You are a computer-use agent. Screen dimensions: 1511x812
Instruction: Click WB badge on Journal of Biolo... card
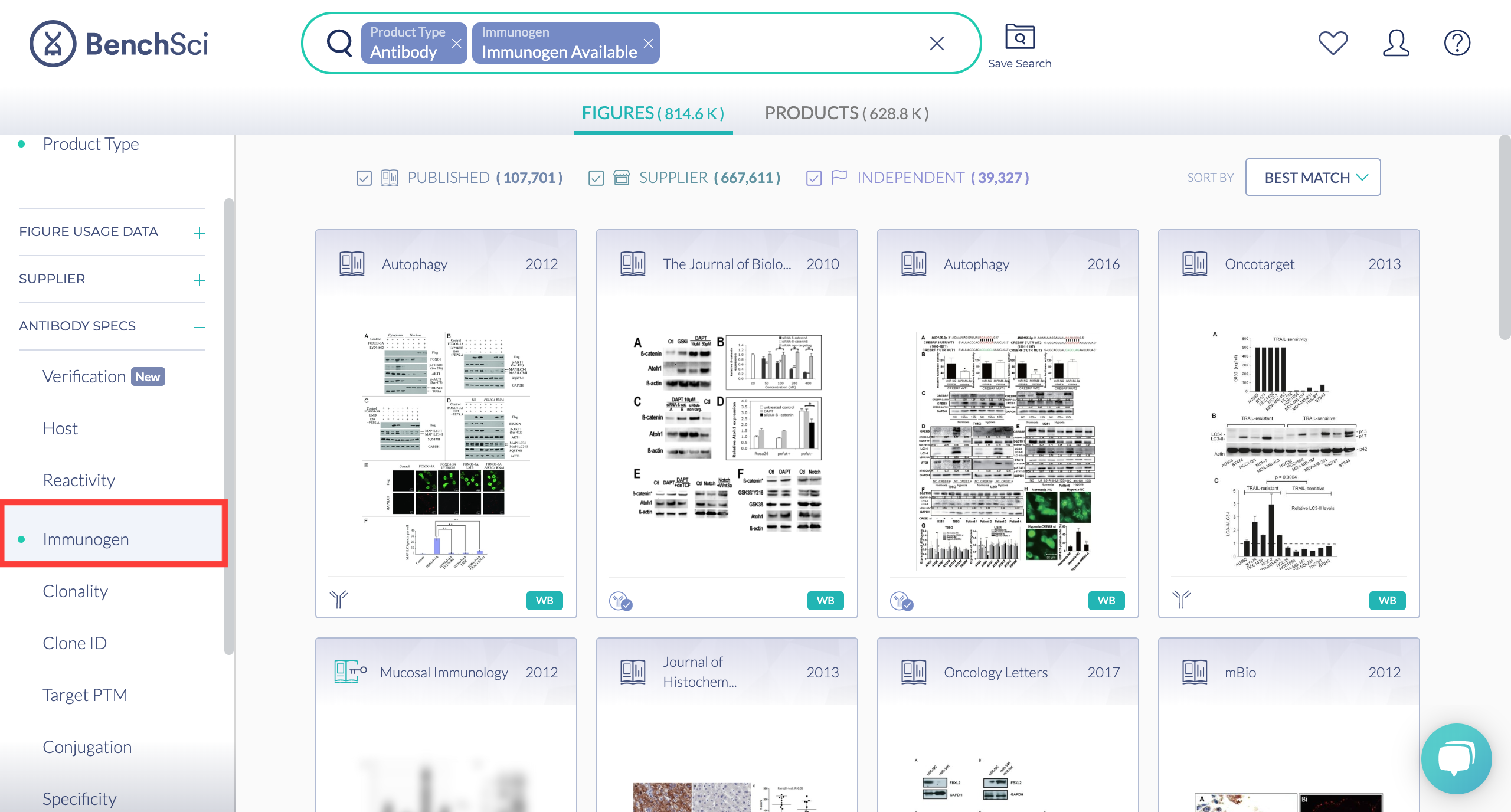[825, 600]
